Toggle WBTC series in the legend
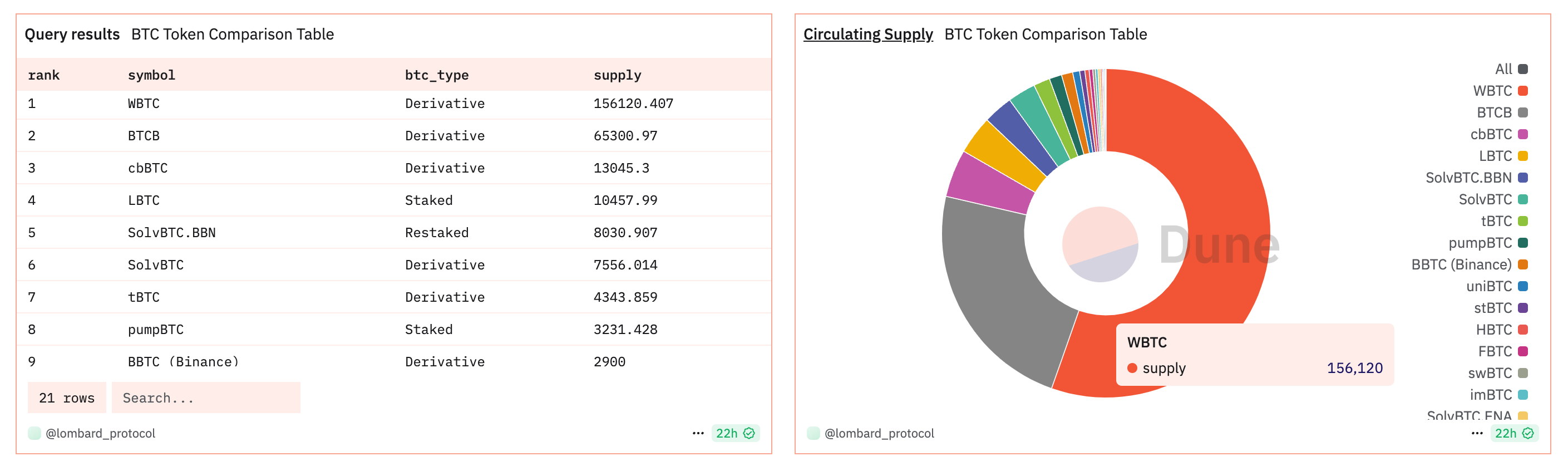Image resolution: width=1568 pixels, height=471 pixels. tap(1500, 91)
